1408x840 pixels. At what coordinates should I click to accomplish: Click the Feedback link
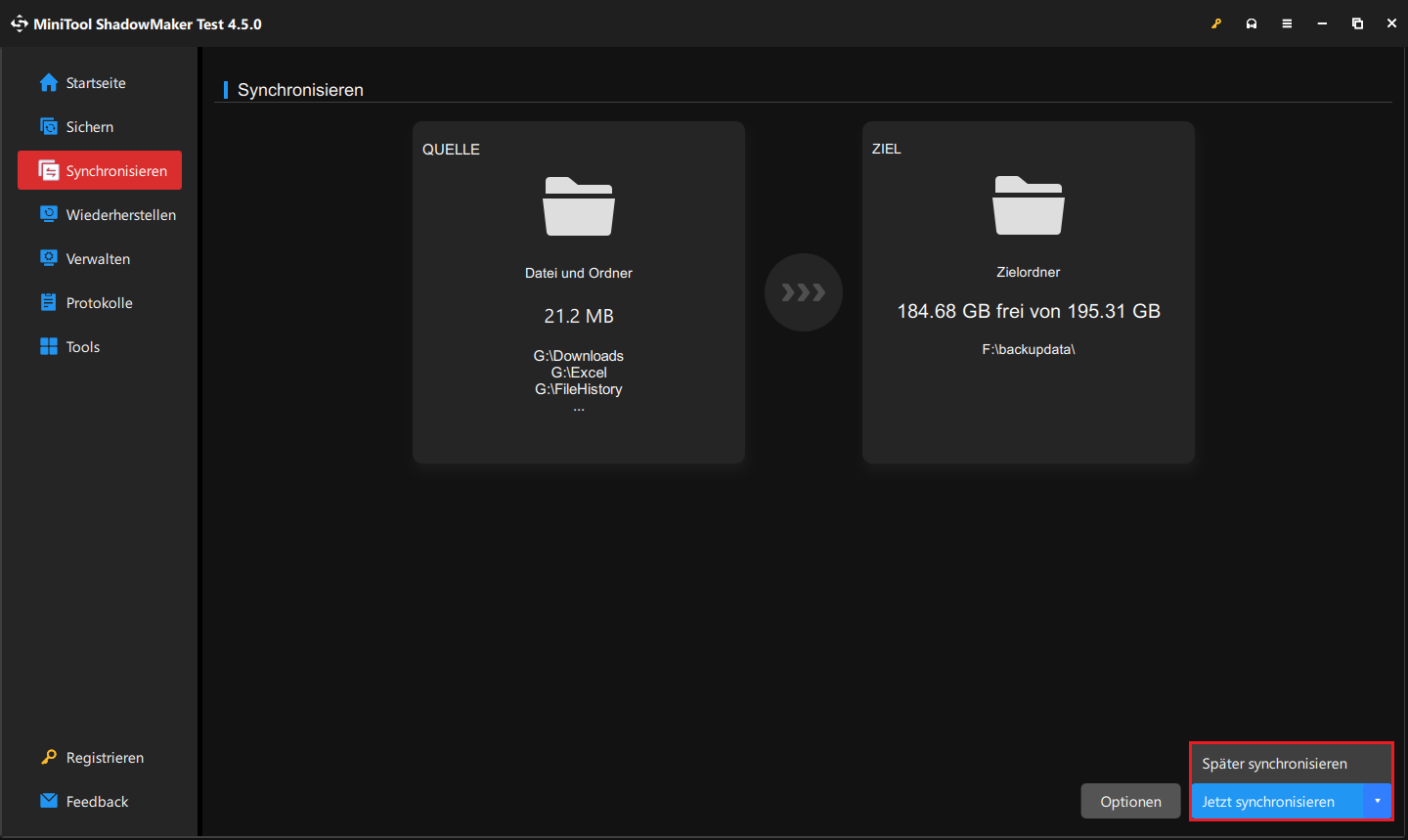coord(97,801)
